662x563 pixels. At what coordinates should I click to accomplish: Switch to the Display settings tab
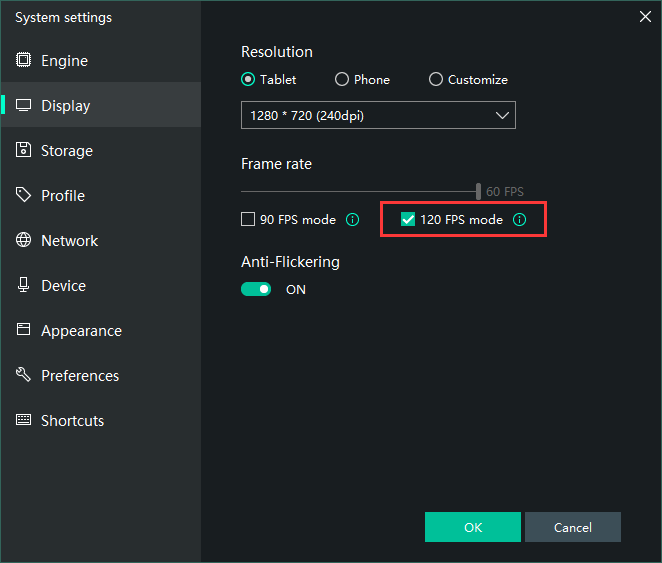tap(66, 106)
